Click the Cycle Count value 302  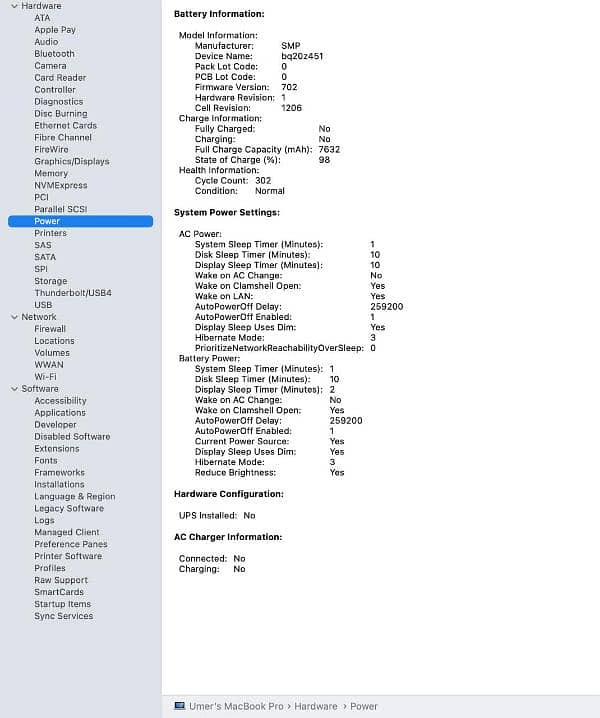(263, 181)
